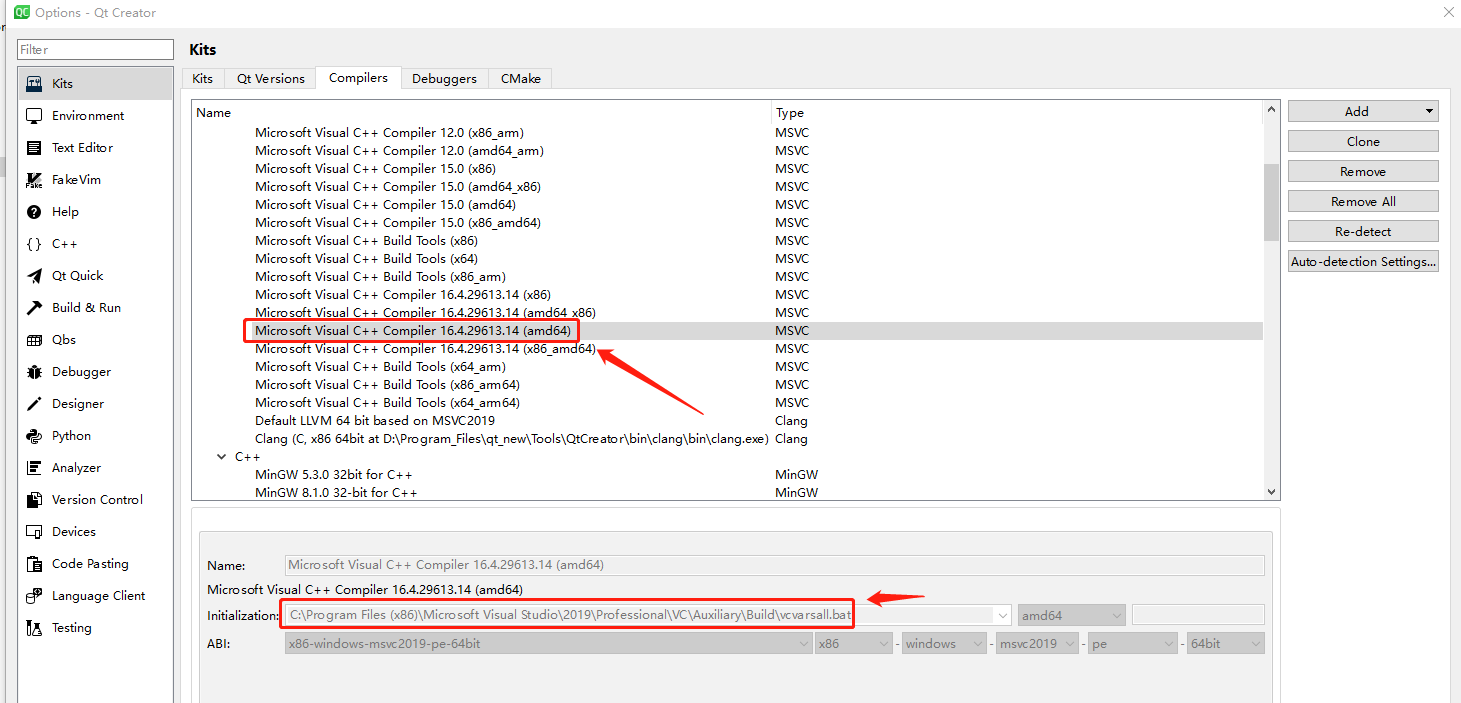Select Compiler 16.4.29613.14 (x86_amd64) row

pos(727,349)
